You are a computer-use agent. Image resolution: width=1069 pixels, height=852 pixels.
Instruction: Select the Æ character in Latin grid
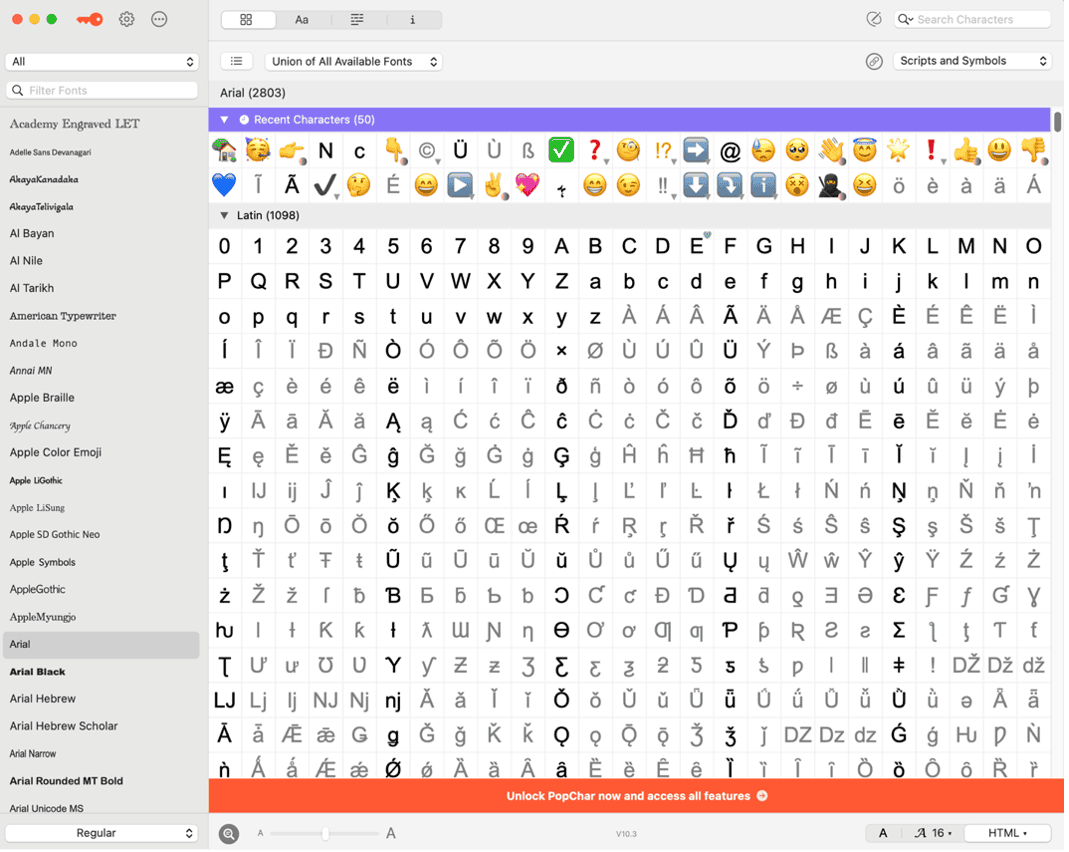[x=831, y=316]
